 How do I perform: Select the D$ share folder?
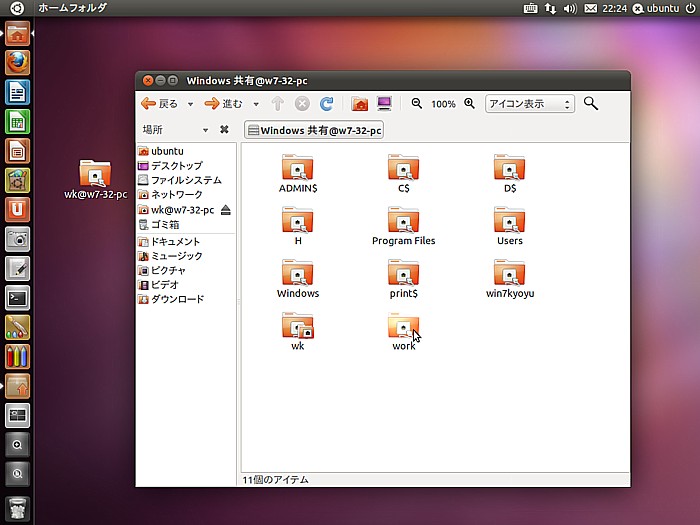coord(510,173)
